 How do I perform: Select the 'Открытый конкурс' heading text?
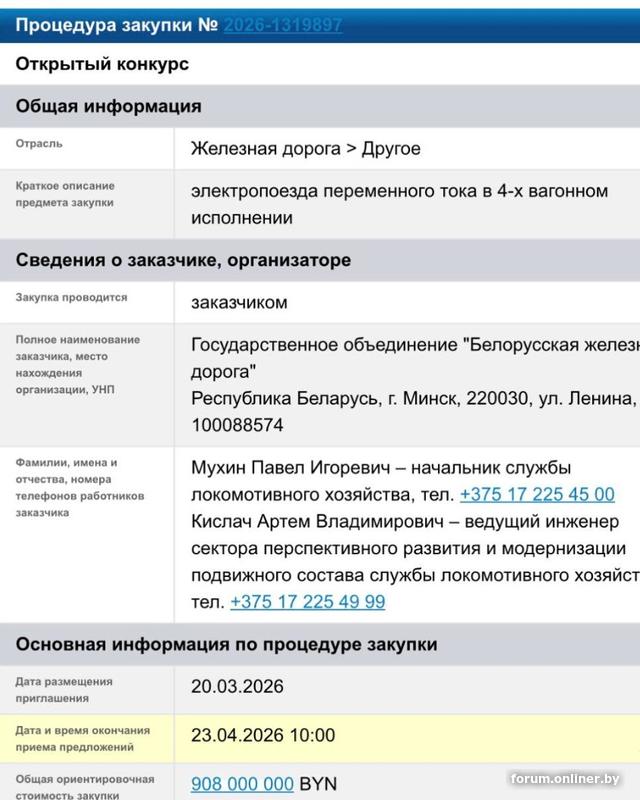(102, 64)
